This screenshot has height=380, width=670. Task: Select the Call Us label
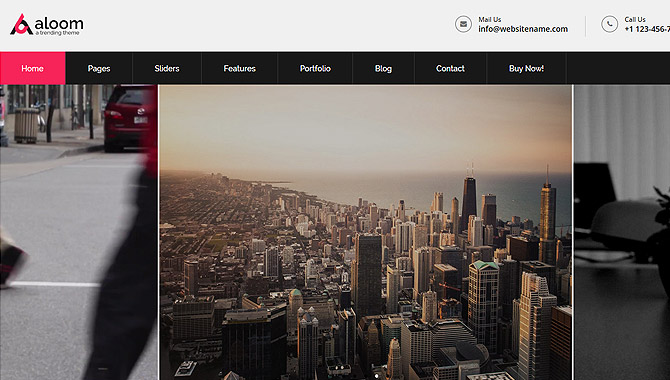[635, 19]
